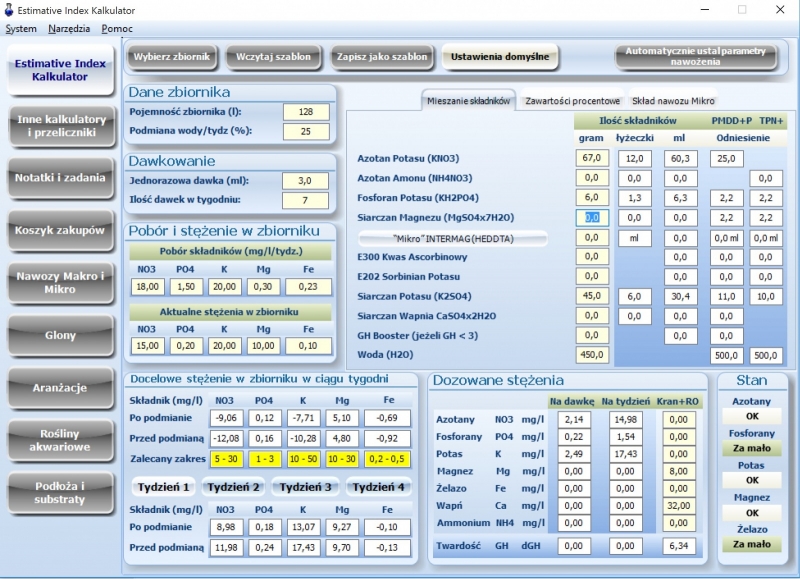Viewport: 800px width, 579px height.
Task: Select the Tydzień 4 tab
Action: click(x=379, y=487)
